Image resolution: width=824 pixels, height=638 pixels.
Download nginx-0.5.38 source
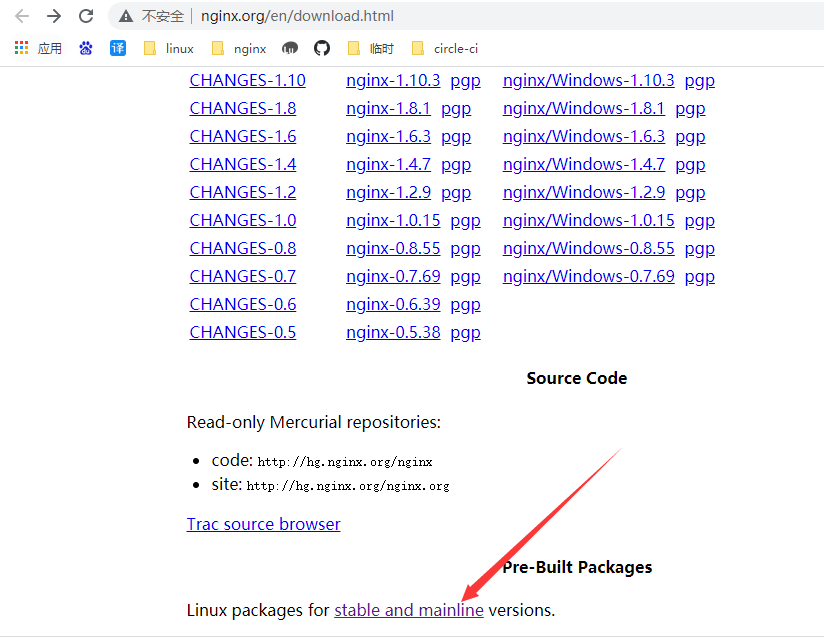[x=393, y=332]
